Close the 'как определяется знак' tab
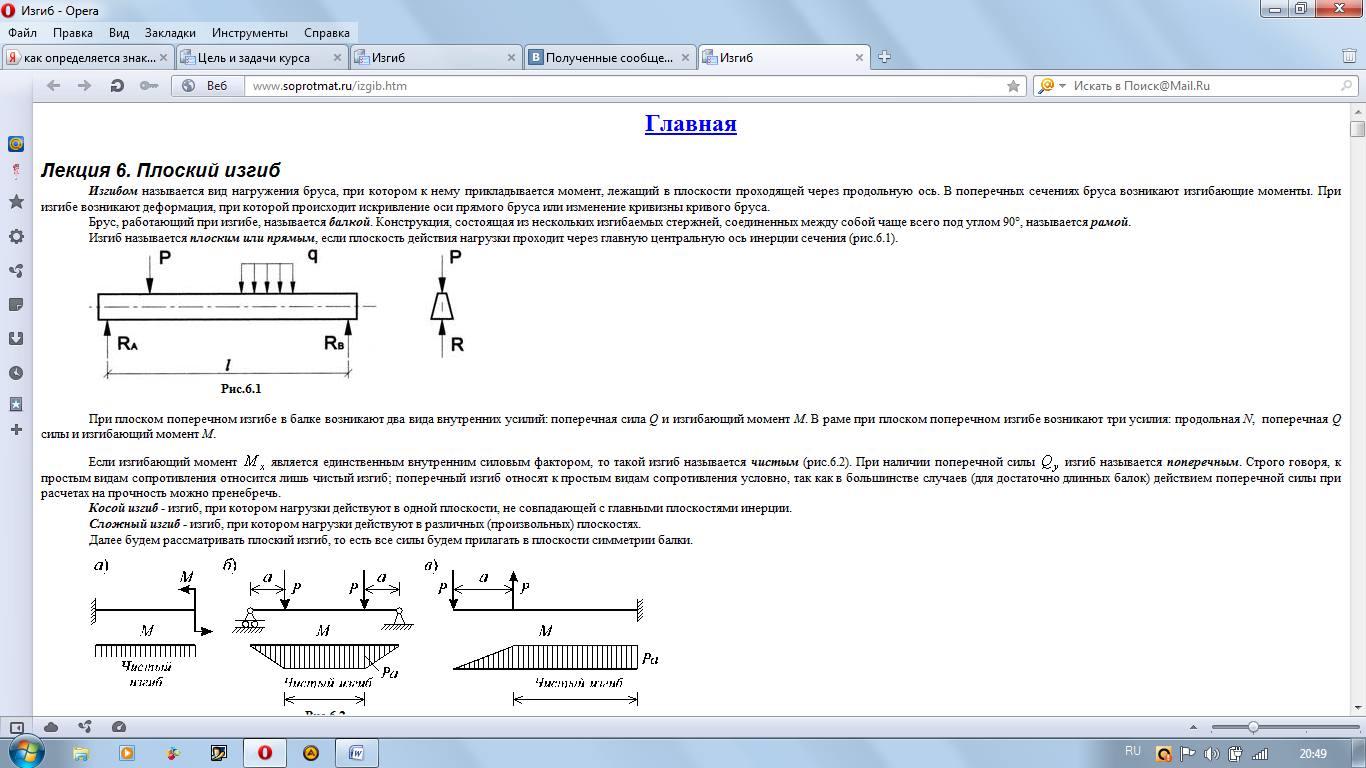 164,58
